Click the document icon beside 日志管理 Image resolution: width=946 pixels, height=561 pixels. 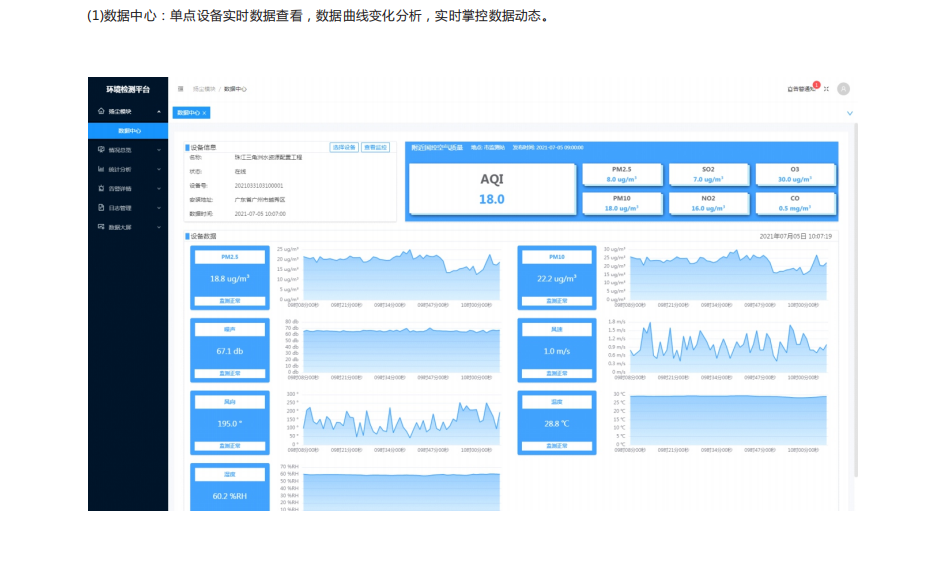[101, 208]
